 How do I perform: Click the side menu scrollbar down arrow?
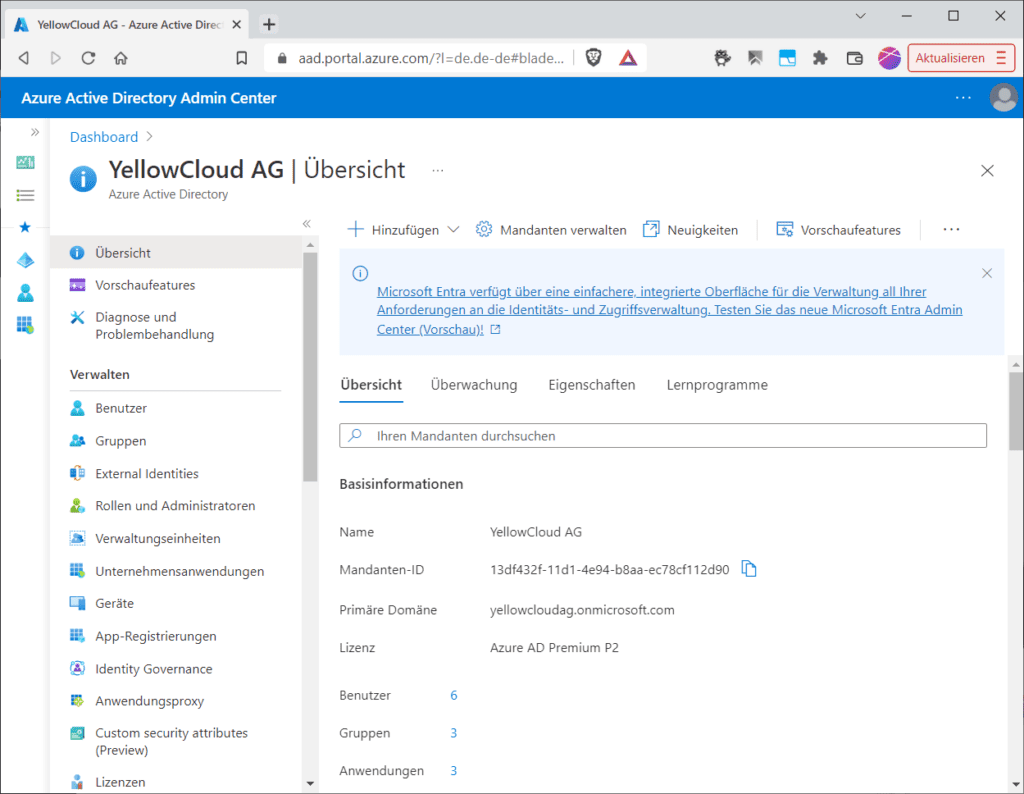pos(310,783)
